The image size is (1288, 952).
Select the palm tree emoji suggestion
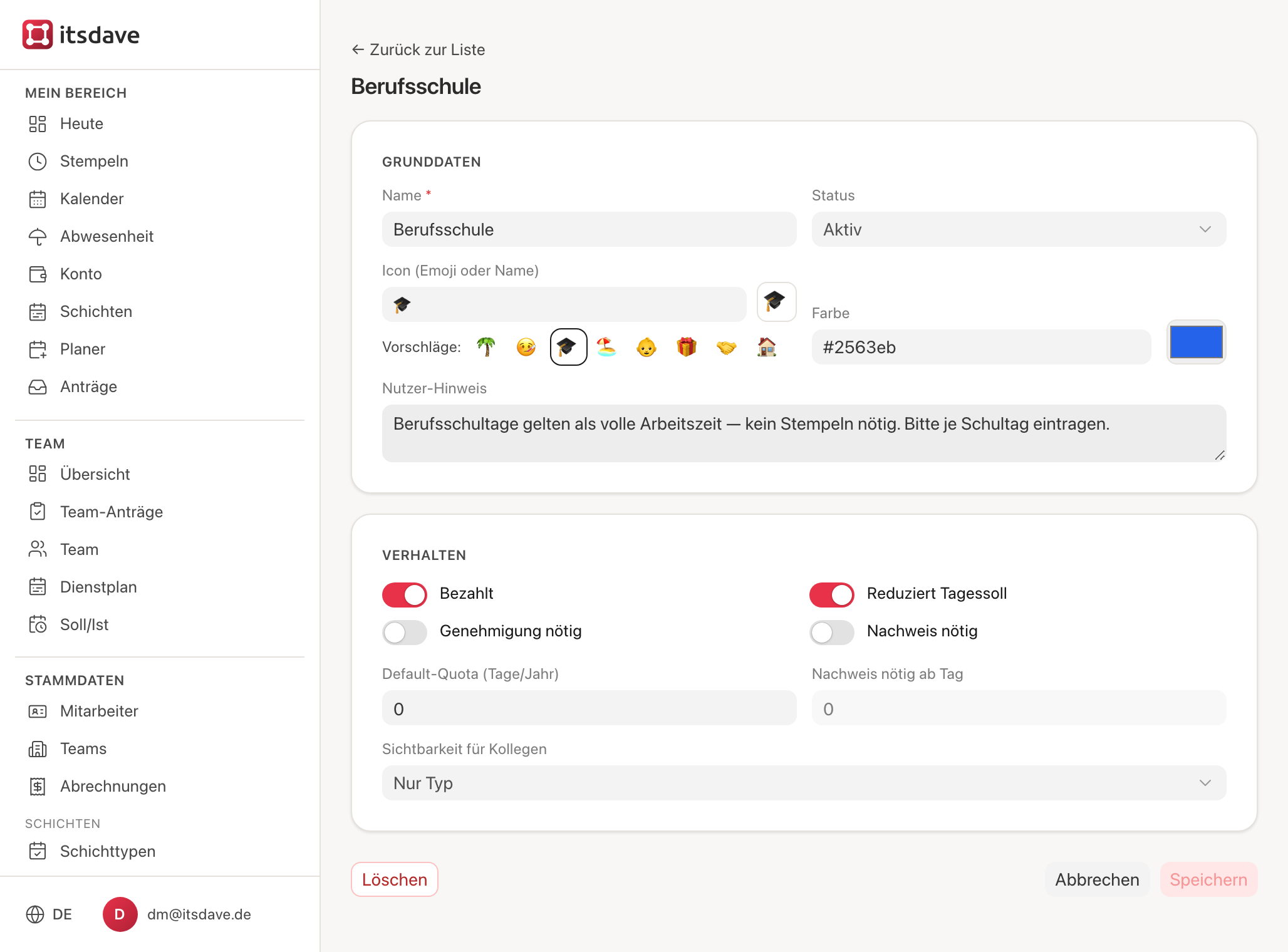pyautogui.click(x=486, y=347)
